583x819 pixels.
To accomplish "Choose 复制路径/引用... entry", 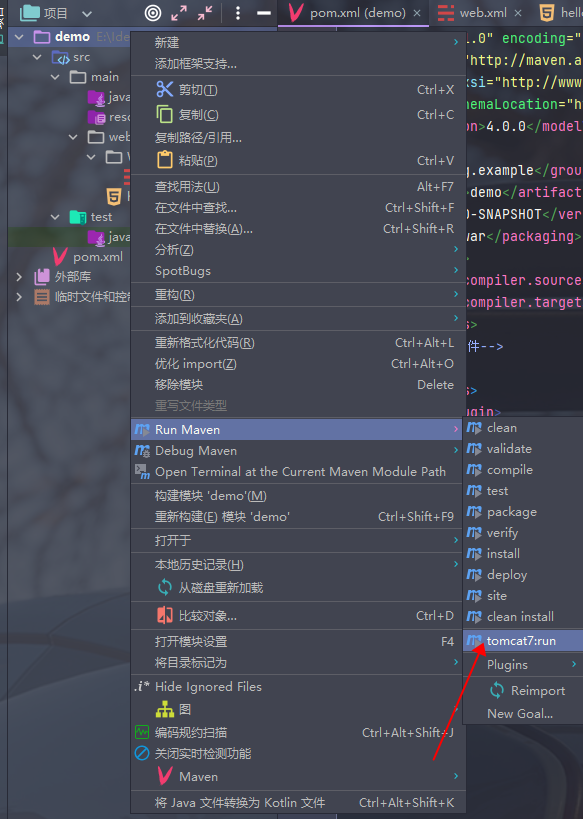I will pyautogui.click(x=298, y=137).
